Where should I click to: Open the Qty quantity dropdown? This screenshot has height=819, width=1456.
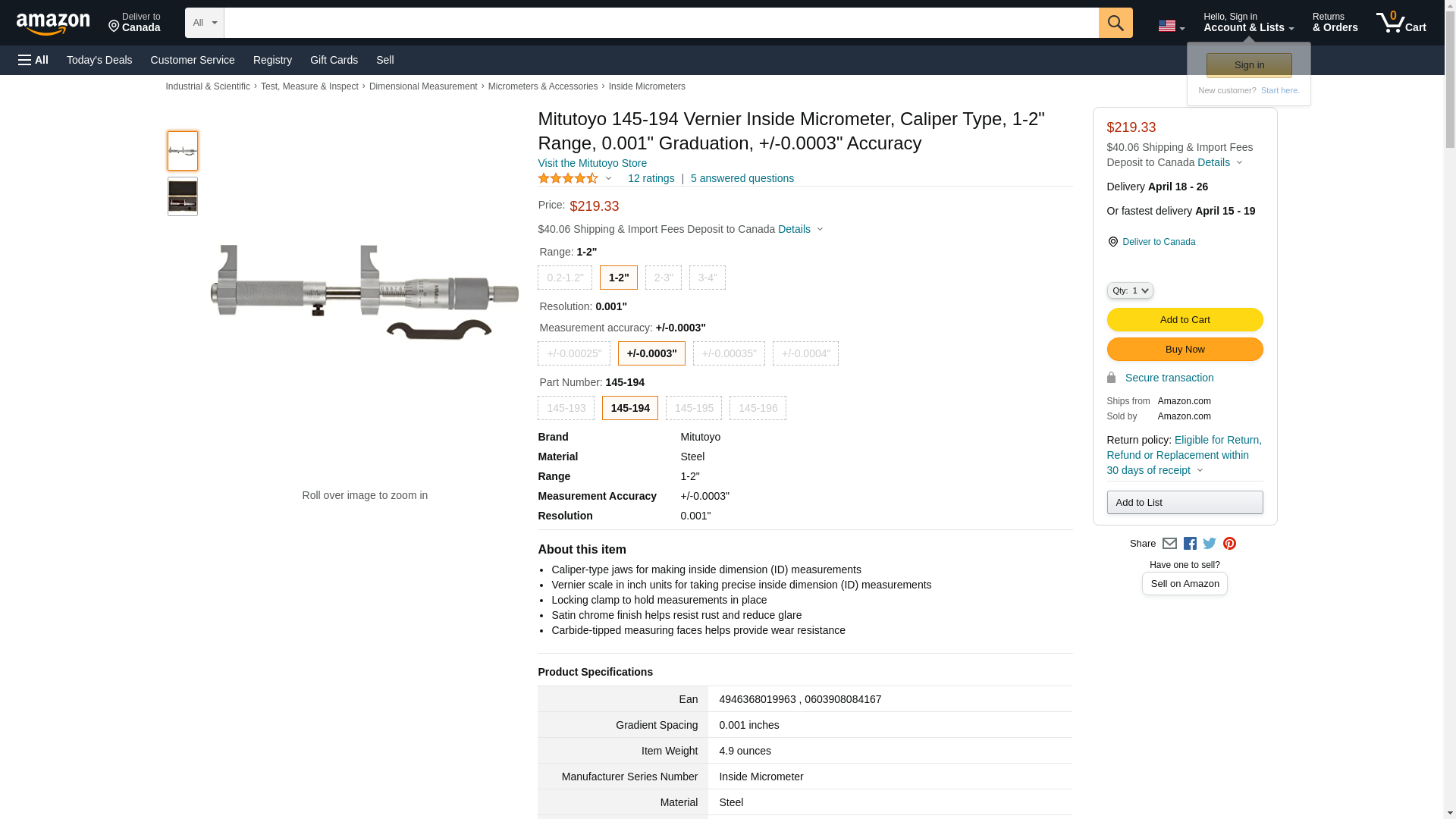[1129, 290]
